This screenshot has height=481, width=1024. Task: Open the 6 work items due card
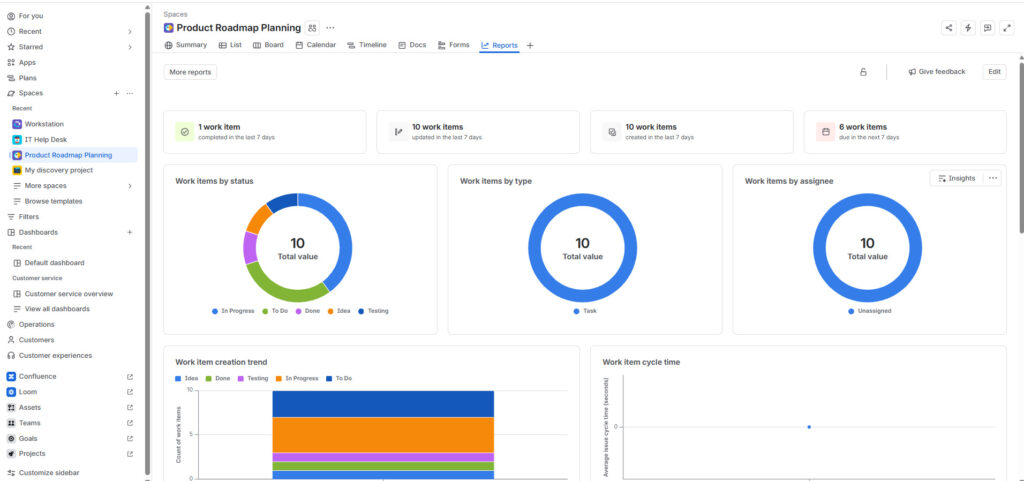pyautogui.click(x=905, y=132)
